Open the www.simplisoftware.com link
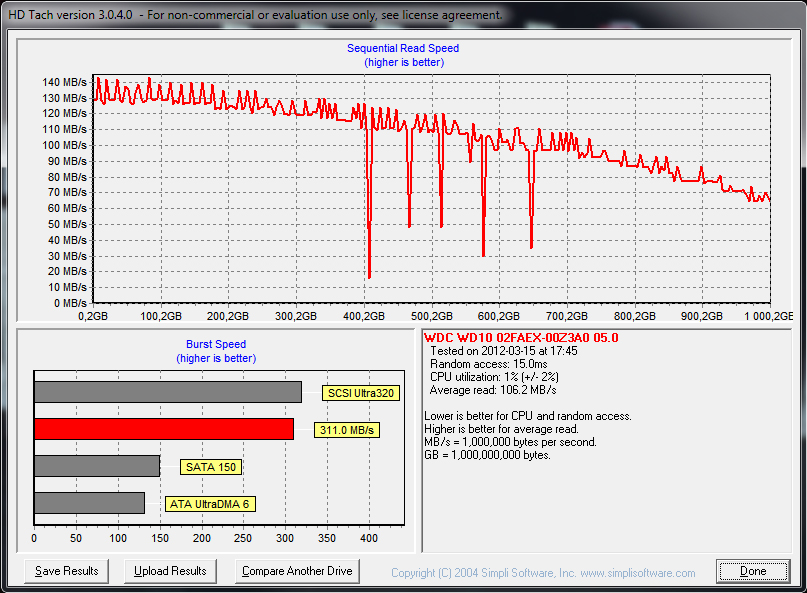Image resolution: width=807 pixels, height=593 pixels. [637, 573]
